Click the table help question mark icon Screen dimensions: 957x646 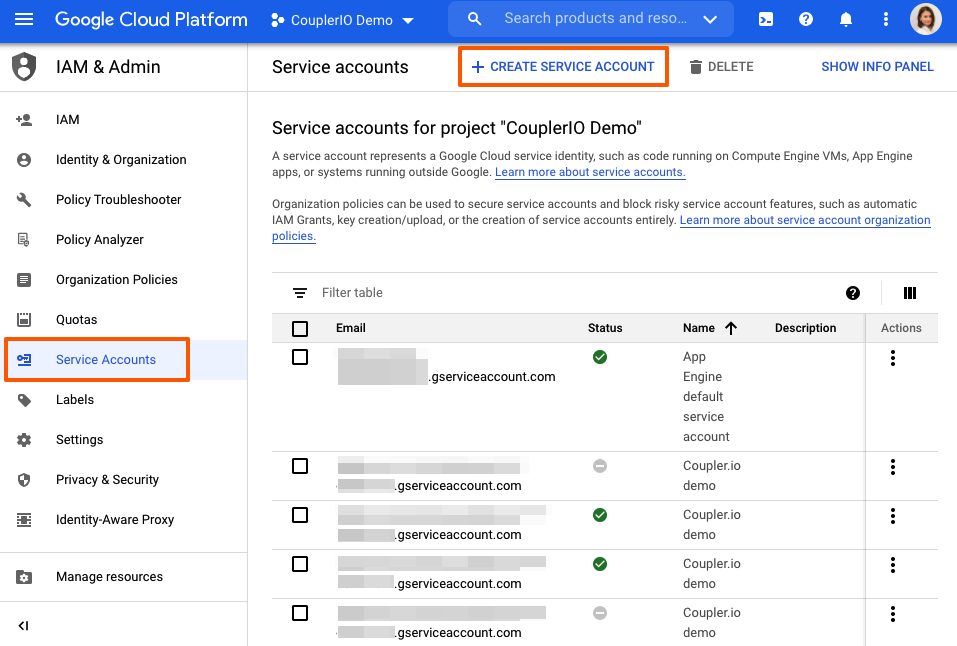coord(852,292)
